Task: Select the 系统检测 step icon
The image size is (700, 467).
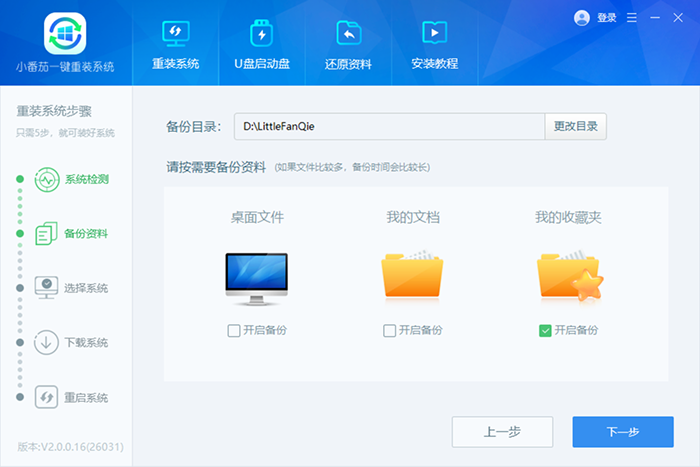Action: 47,180
